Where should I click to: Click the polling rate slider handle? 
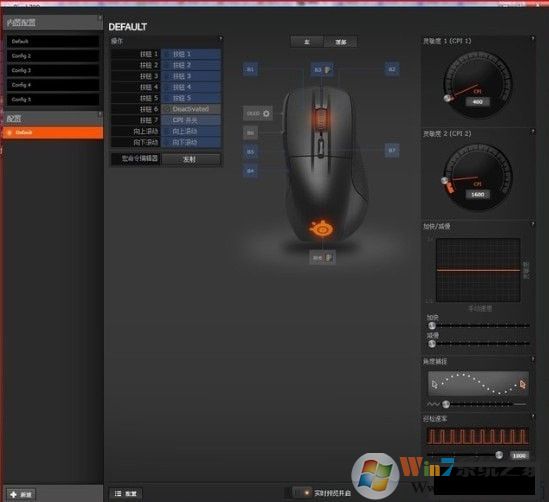pyautogui.click(x=499, y=455)
